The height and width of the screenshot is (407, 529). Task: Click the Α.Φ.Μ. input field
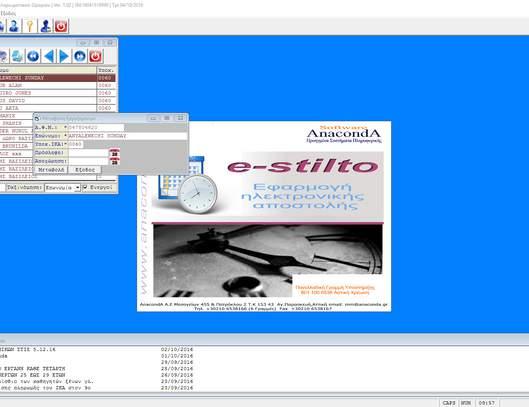tap(96, 127)
